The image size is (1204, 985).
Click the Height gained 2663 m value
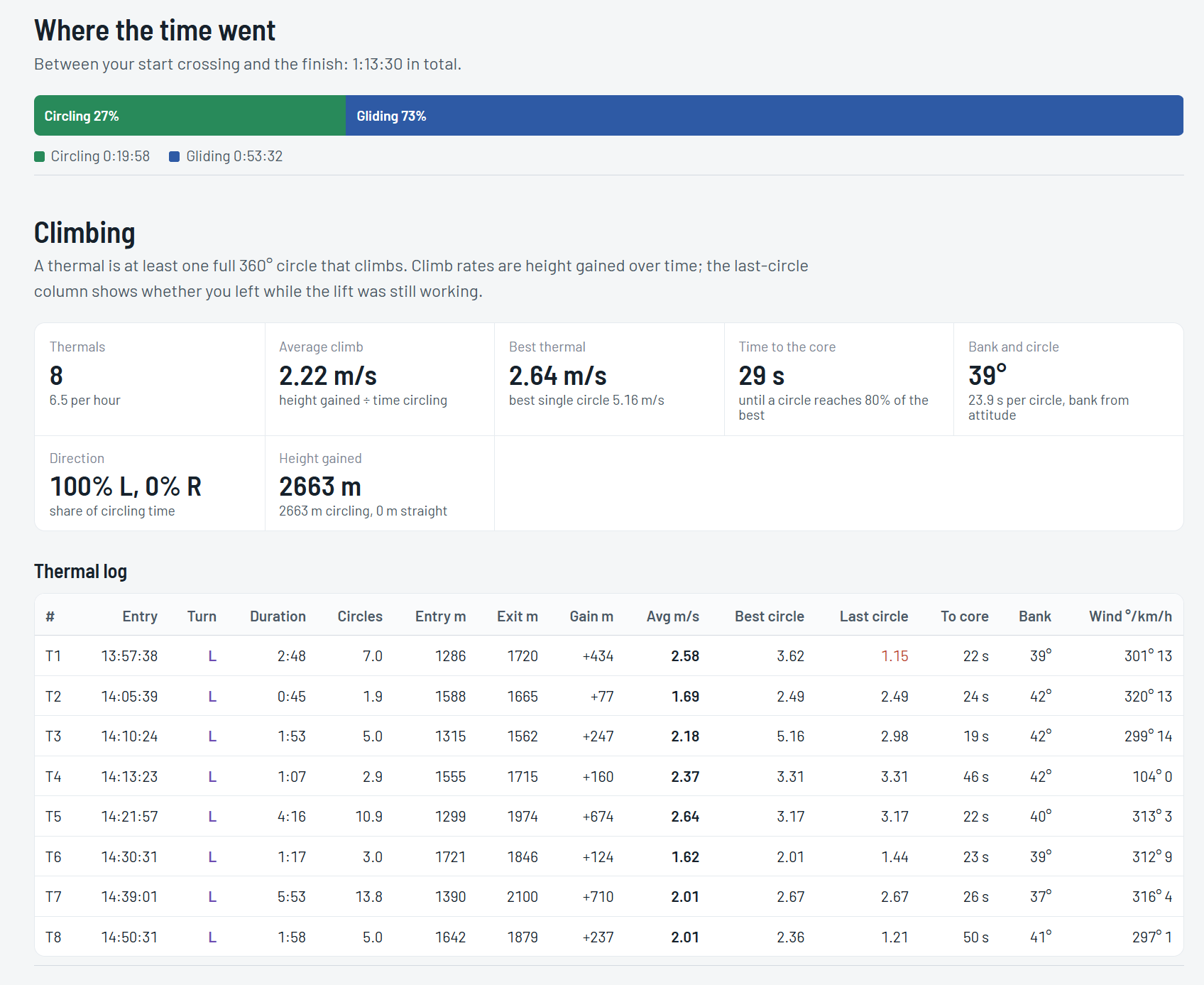pos(320,486)
